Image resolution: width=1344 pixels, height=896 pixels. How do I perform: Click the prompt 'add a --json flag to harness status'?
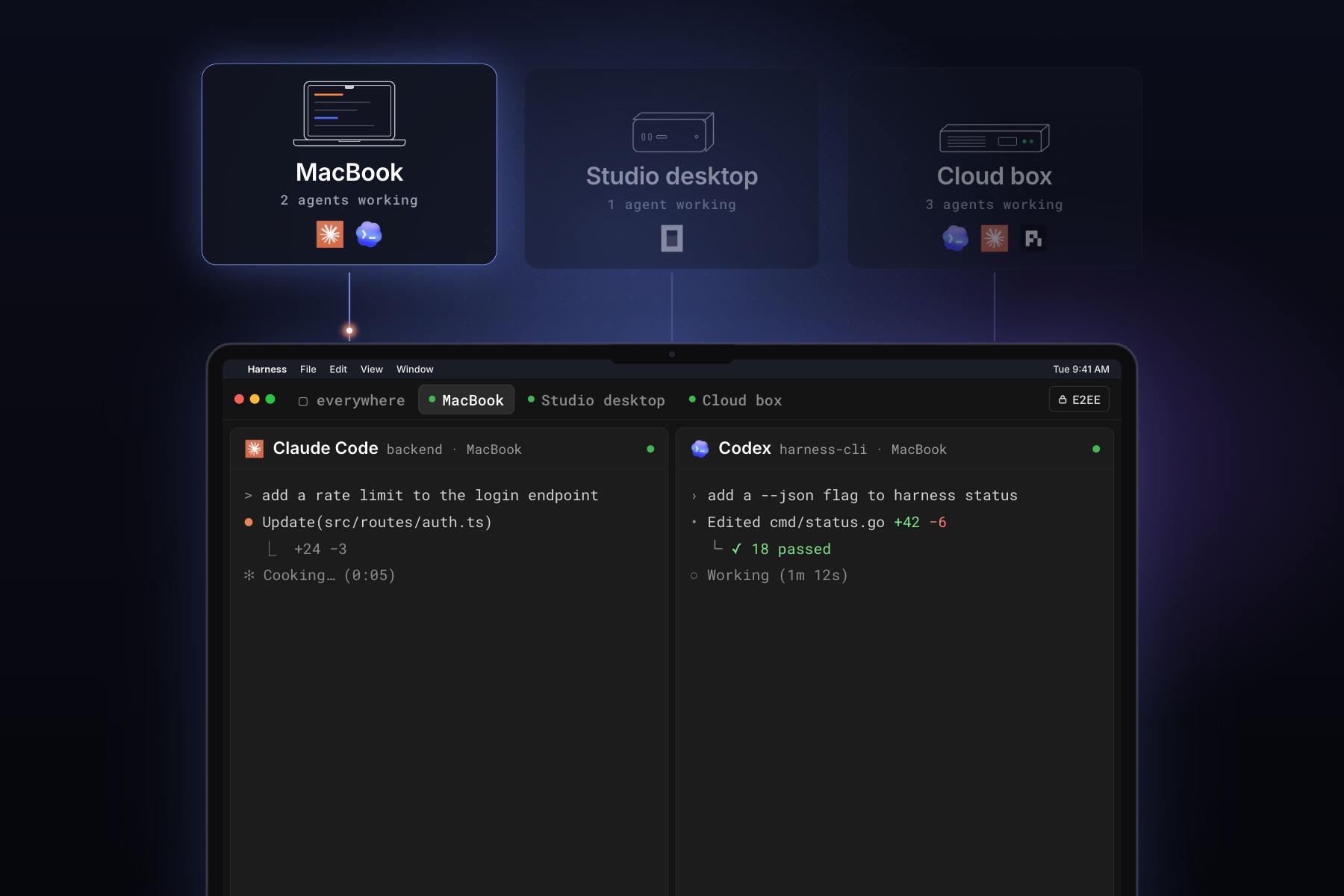click(x=862, y=495)
